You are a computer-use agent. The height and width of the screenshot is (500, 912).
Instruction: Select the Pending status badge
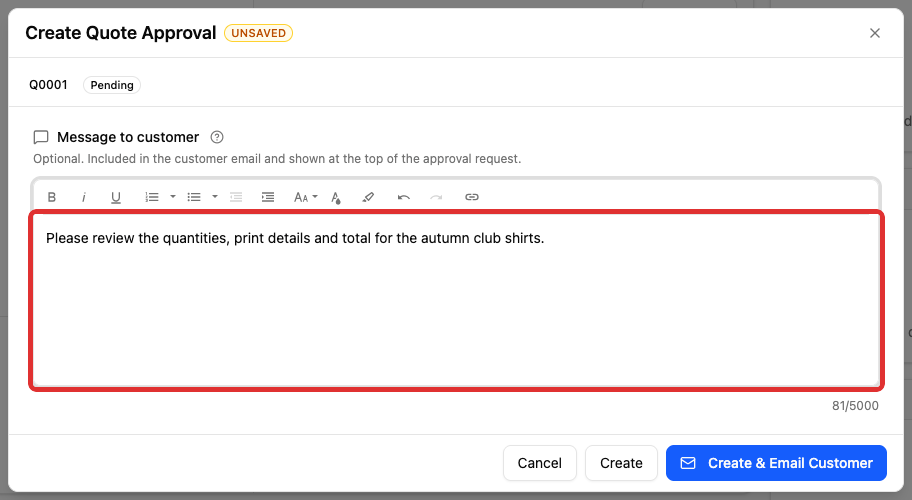click(x=112, y=85)
